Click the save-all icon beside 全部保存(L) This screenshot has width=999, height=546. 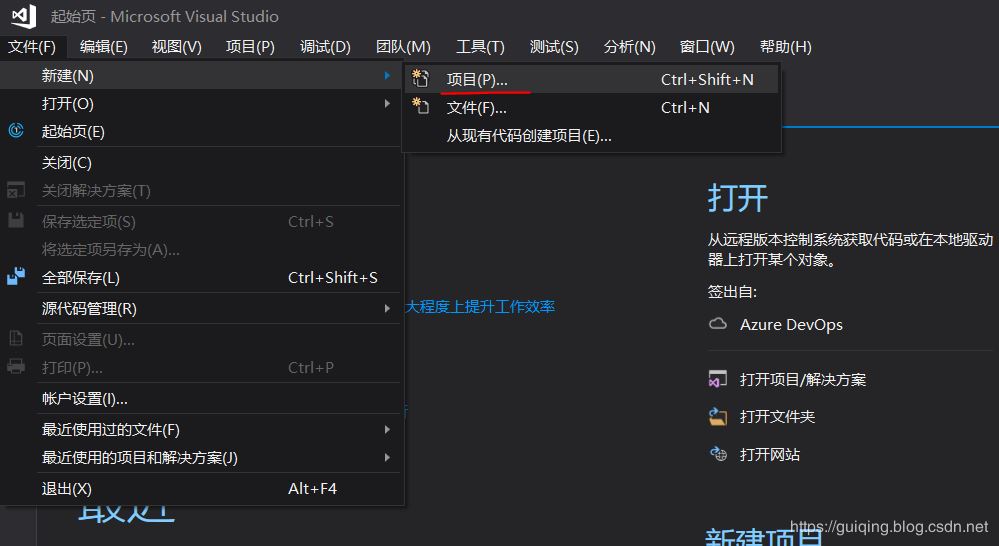16,277
